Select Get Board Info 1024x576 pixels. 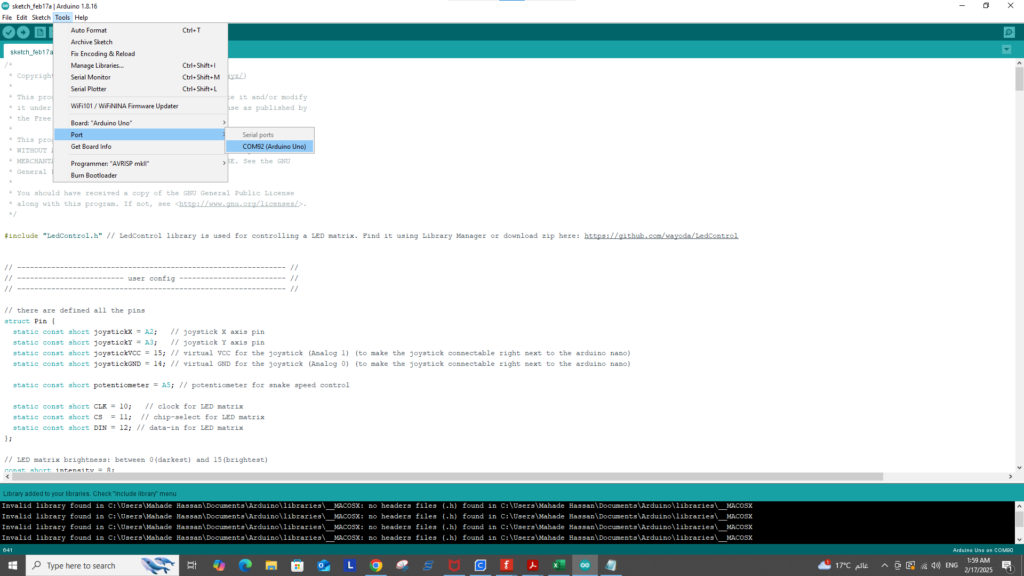pyautogui.click(x=140, y=146)
